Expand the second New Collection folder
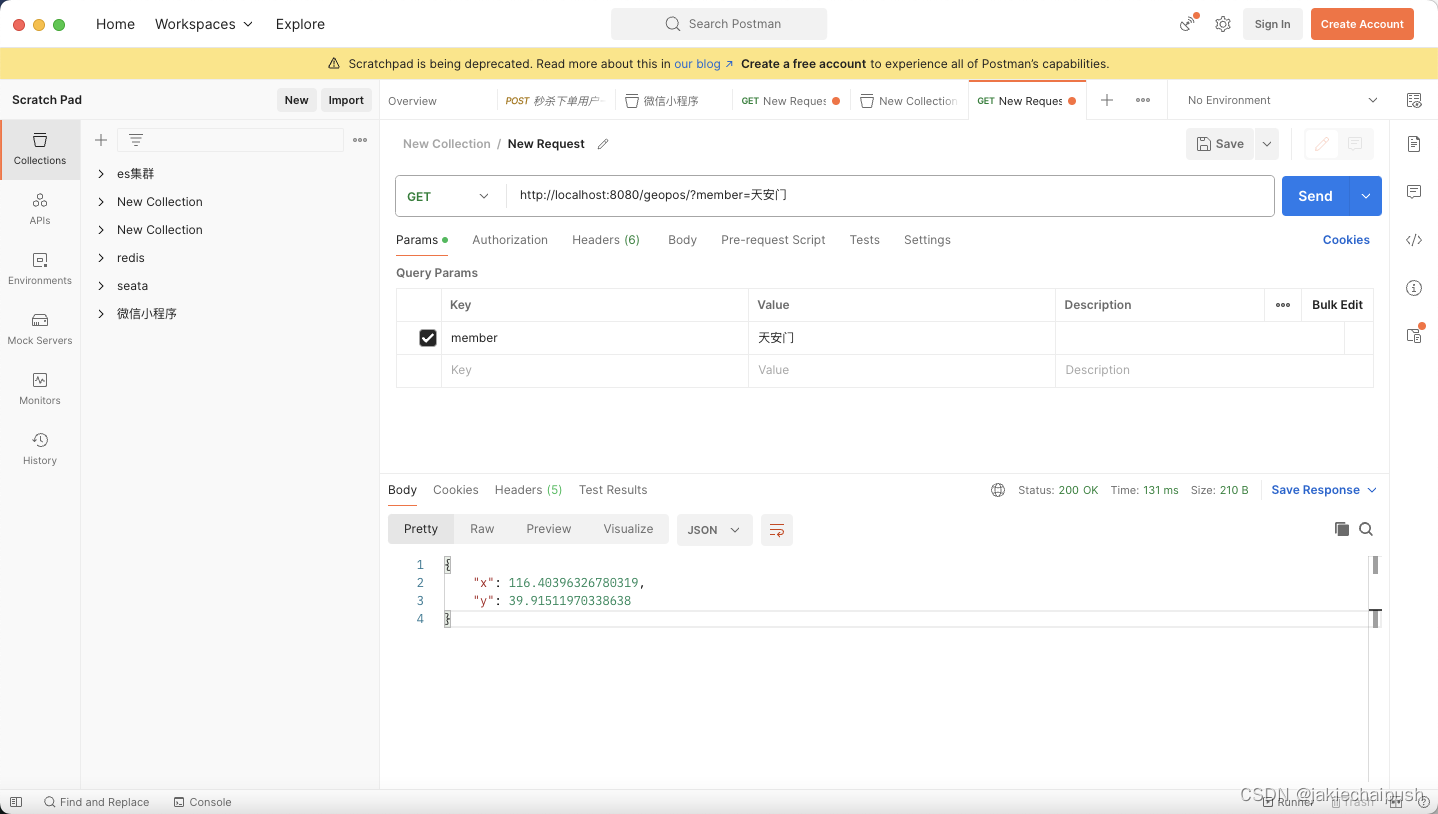This screenshot has width=1438, height=814. click(101, 230)
